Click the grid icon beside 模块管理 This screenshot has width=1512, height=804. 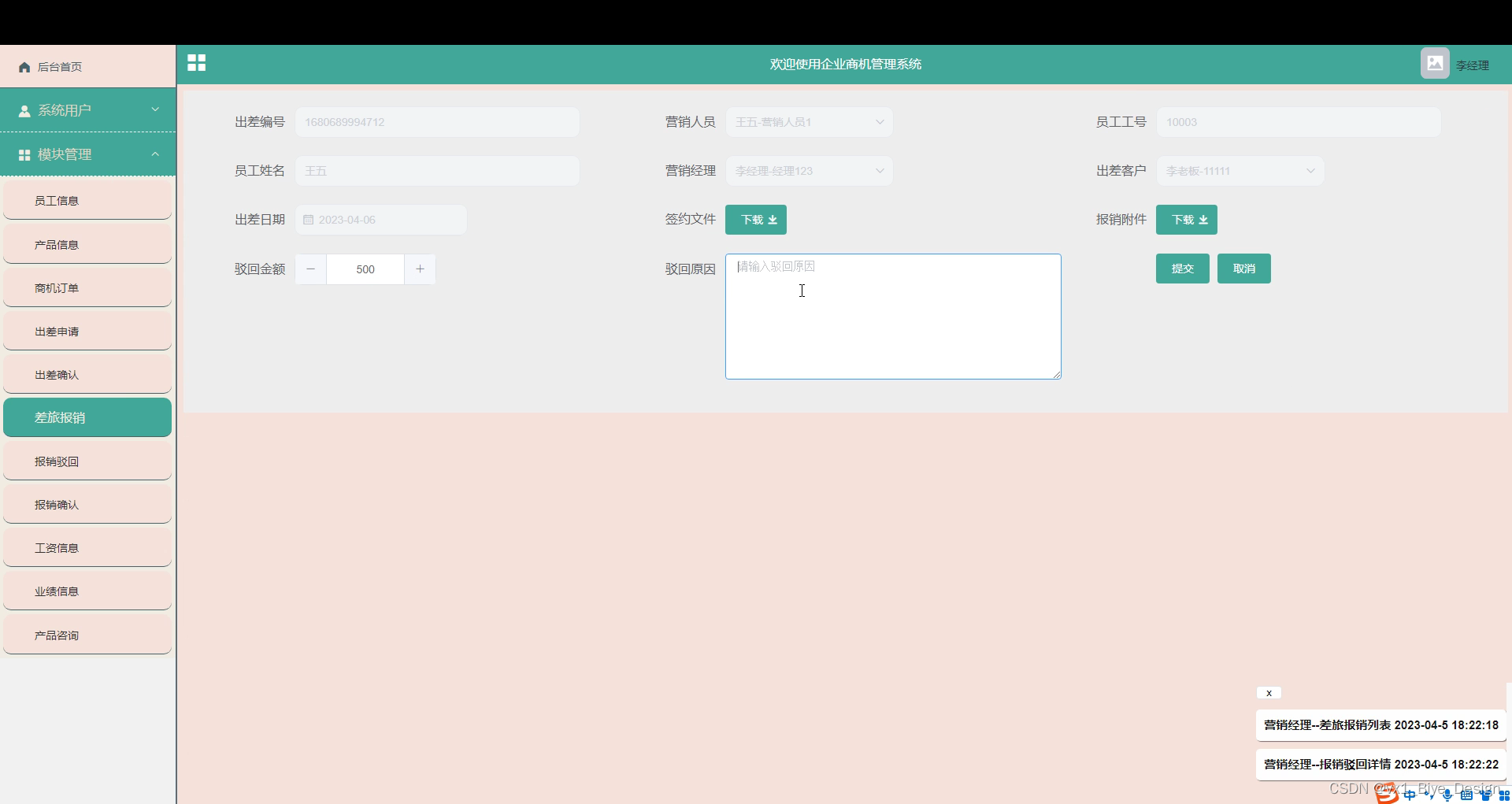(24, 155)
